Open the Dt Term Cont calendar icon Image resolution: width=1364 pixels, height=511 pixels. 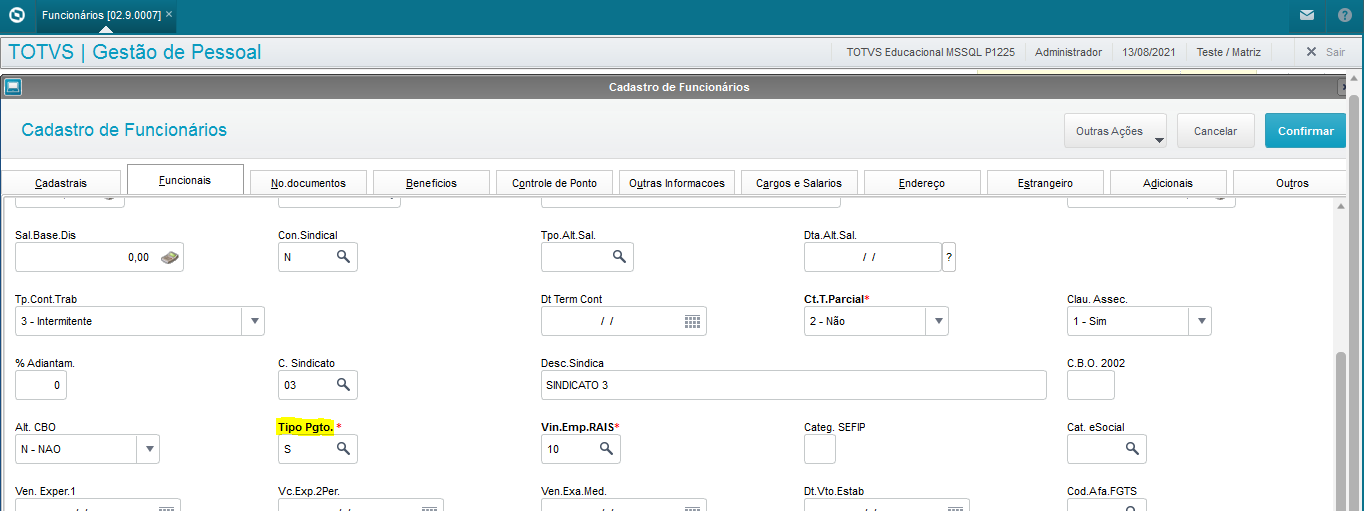point(693,321)
